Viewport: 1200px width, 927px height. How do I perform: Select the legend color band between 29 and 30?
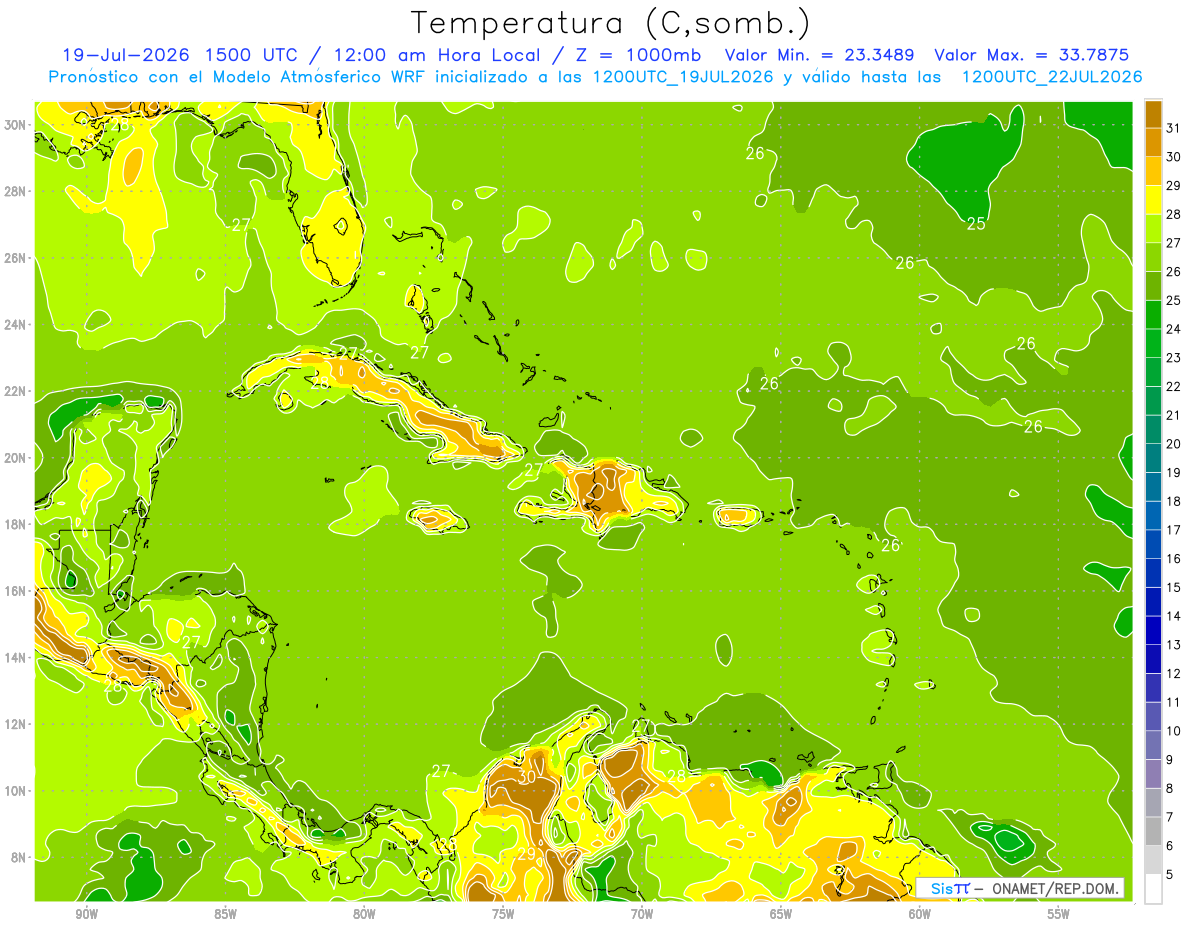tap(1153, 171)
